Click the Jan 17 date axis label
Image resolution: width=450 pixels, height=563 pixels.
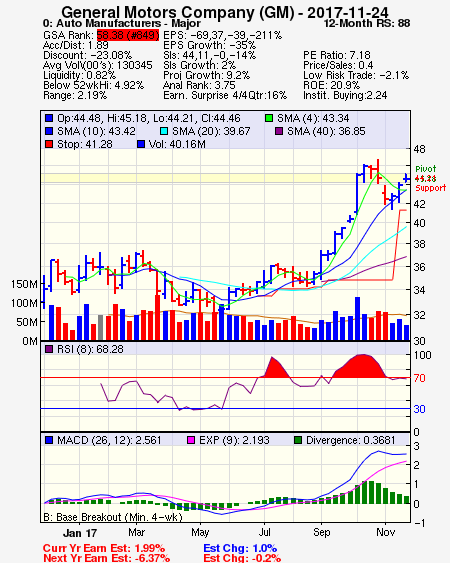point(80,533)
